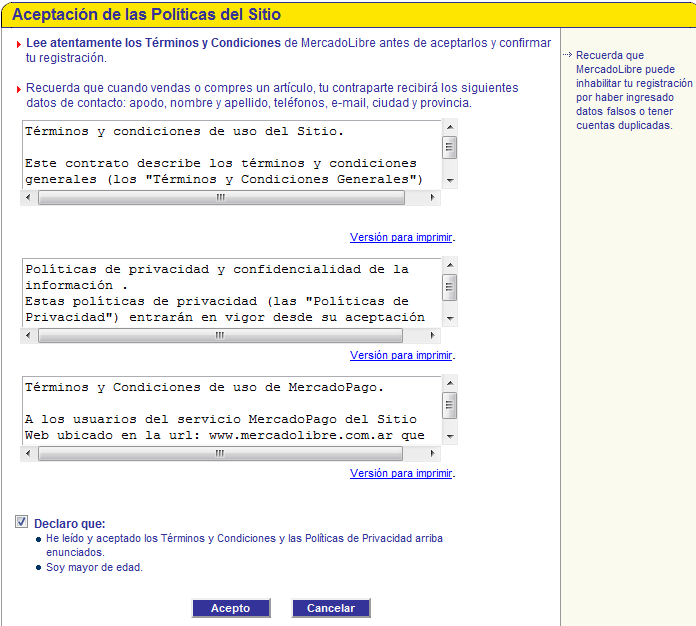Viewport: 696px width, 626px height.
Task: Click up arrow of Términos del Sitio vertical scrollbar
Action: coord(450,127)
